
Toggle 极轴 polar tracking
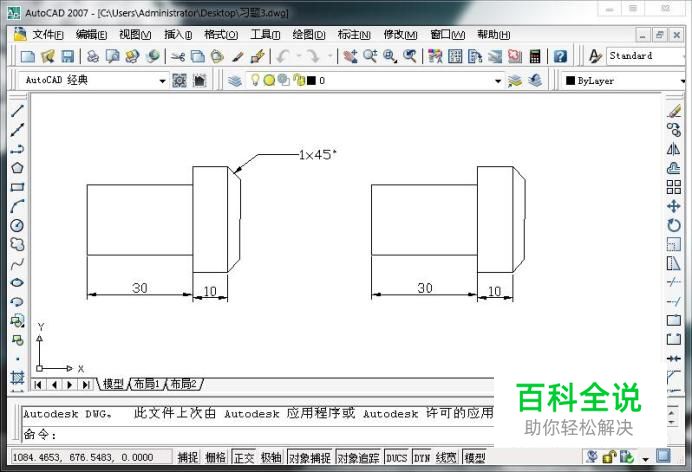[x=271, y=457]
